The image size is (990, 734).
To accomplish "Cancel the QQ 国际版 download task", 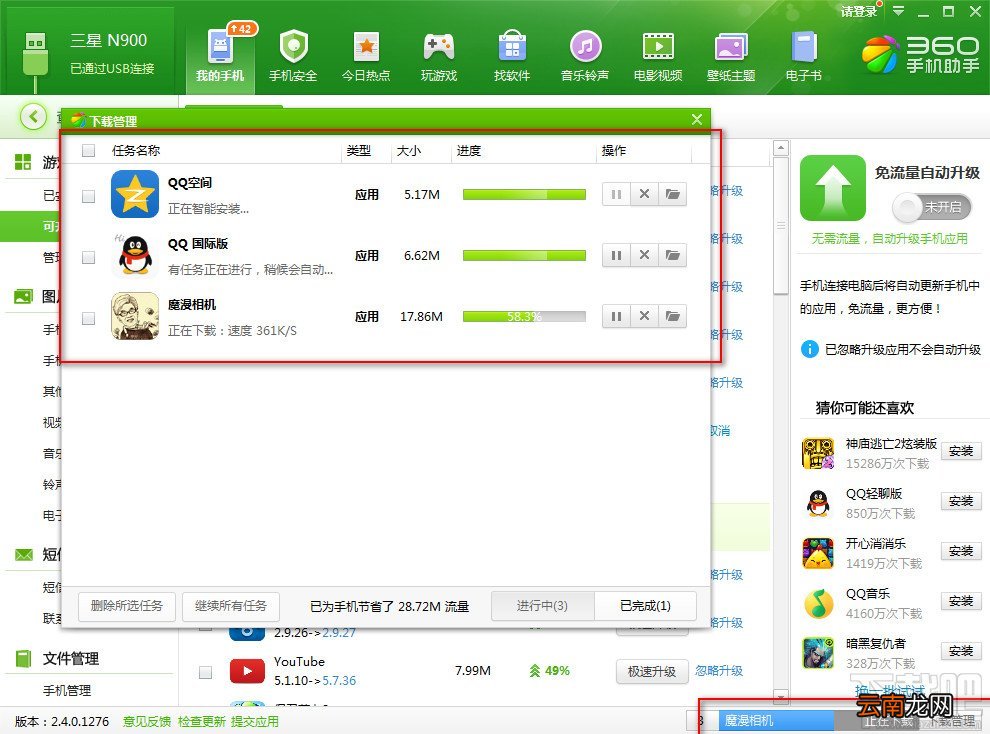I will coord(644,256).
